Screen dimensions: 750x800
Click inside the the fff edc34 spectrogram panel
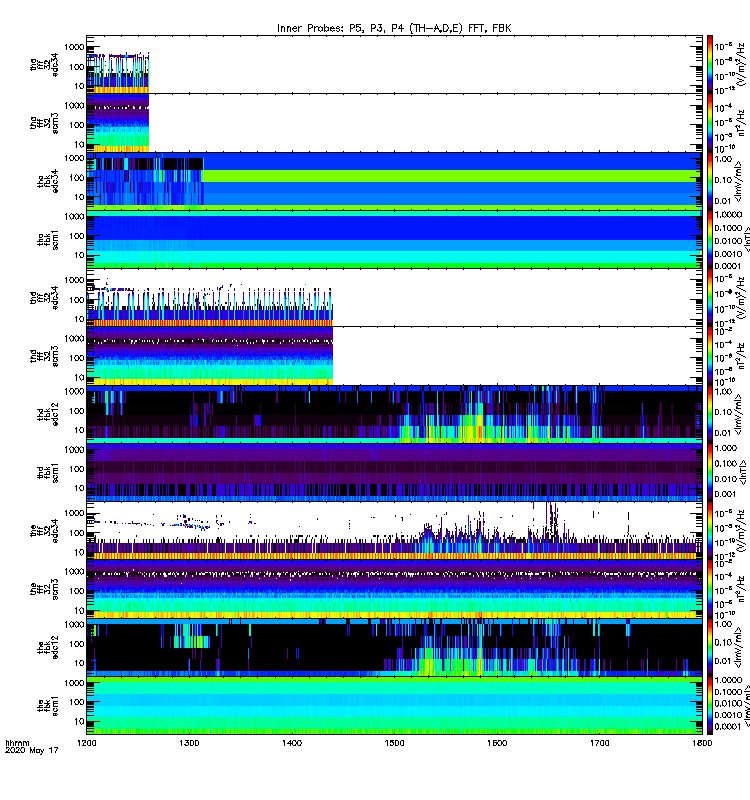394,531
